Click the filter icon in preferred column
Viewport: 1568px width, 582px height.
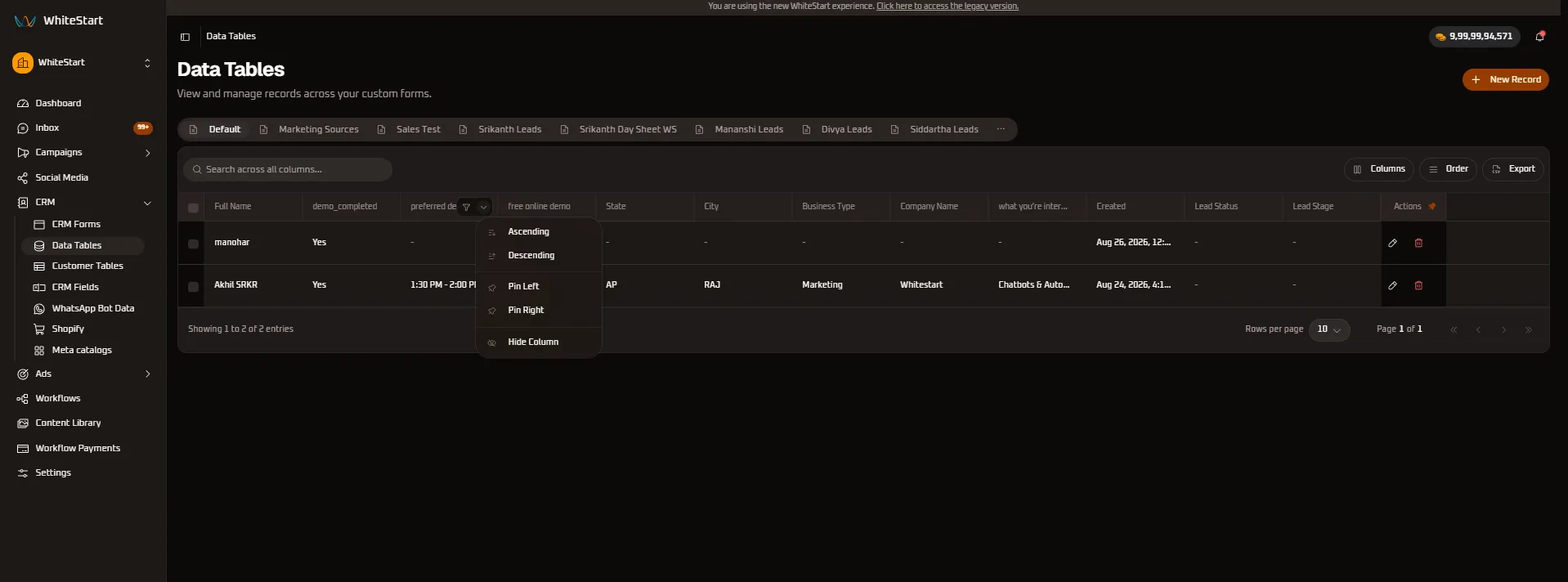pos(466,207)
